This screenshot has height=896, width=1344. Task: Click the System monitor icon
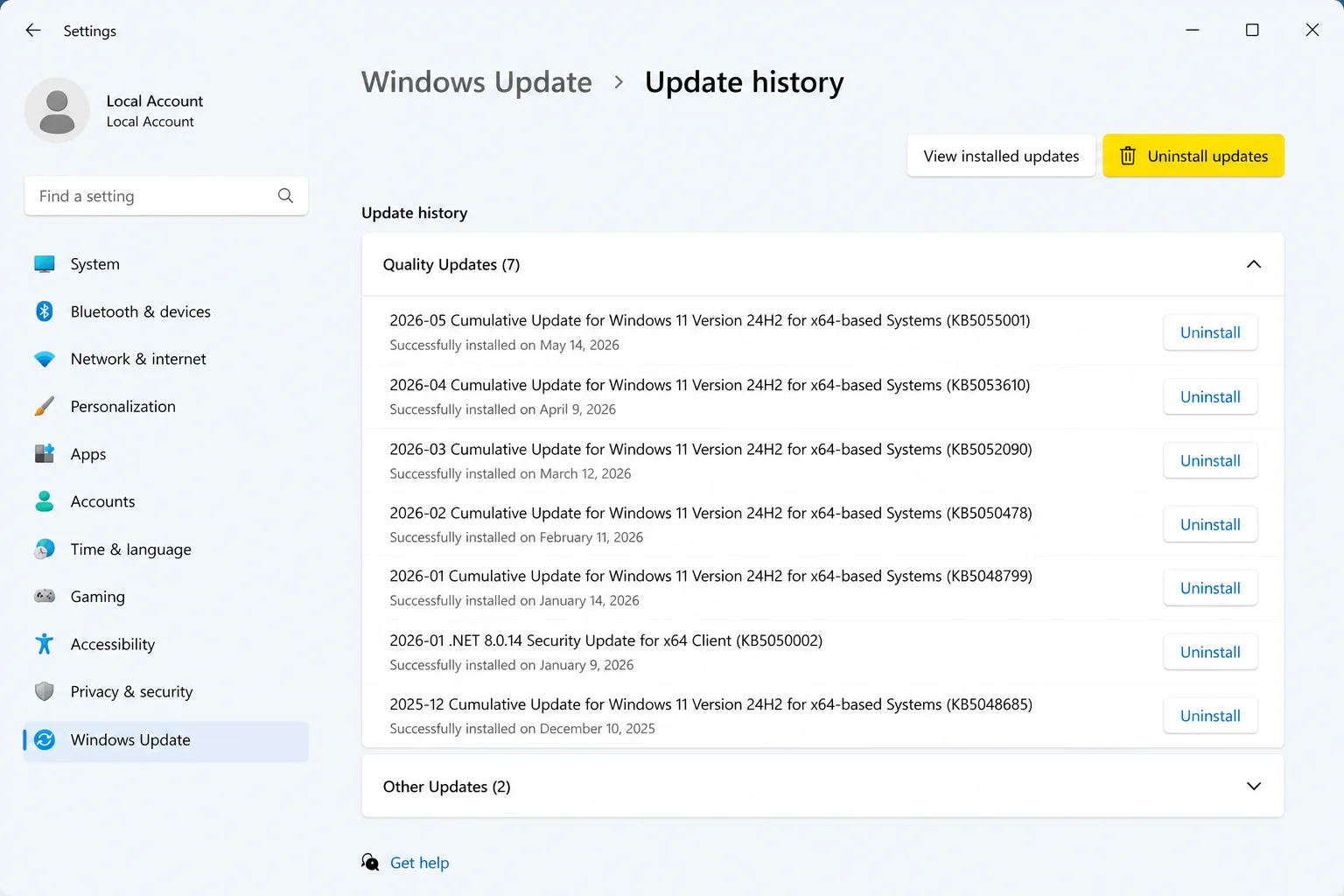[45, 263]
